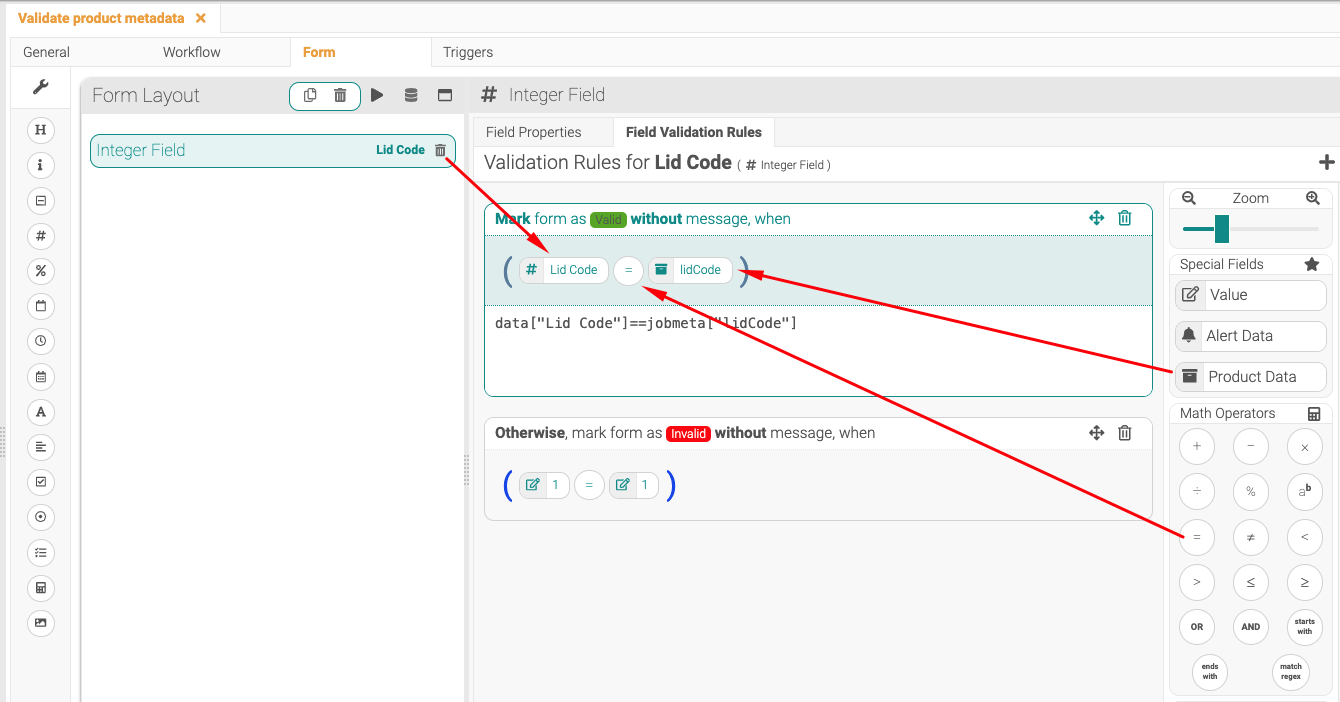Insert the multiply operator
This screenshot has width=1340, height=702.
1305,447
